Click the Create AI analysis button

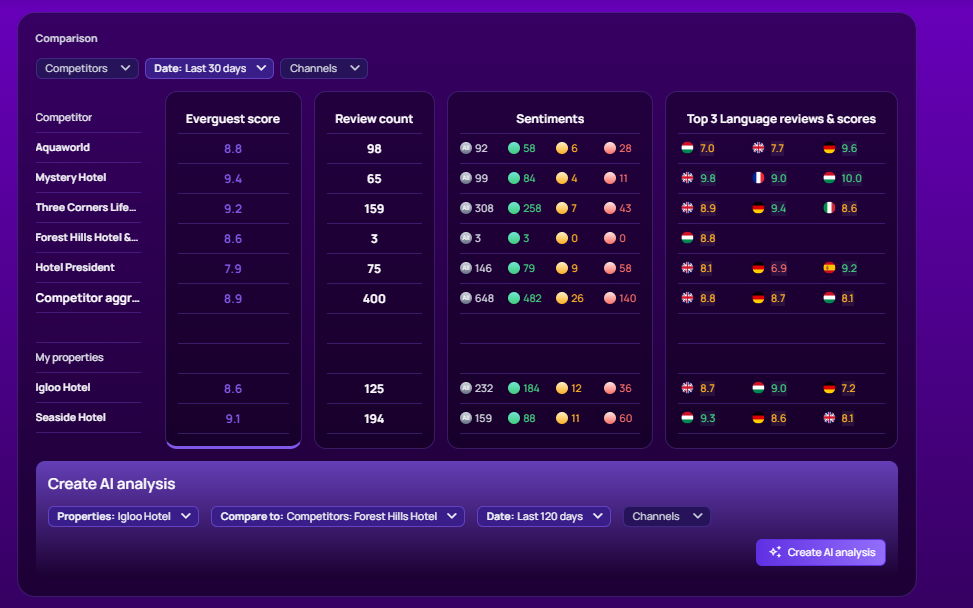(820, 552)
